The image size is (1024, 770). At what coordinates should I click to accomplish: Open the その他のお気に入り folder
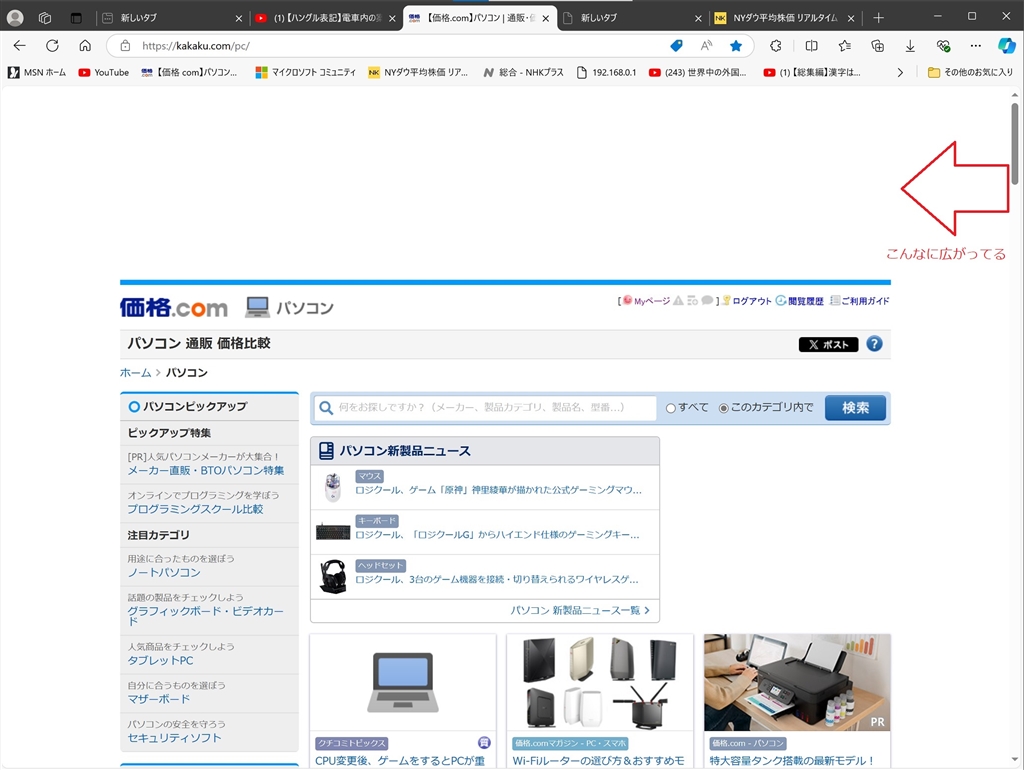click(970, 72)
